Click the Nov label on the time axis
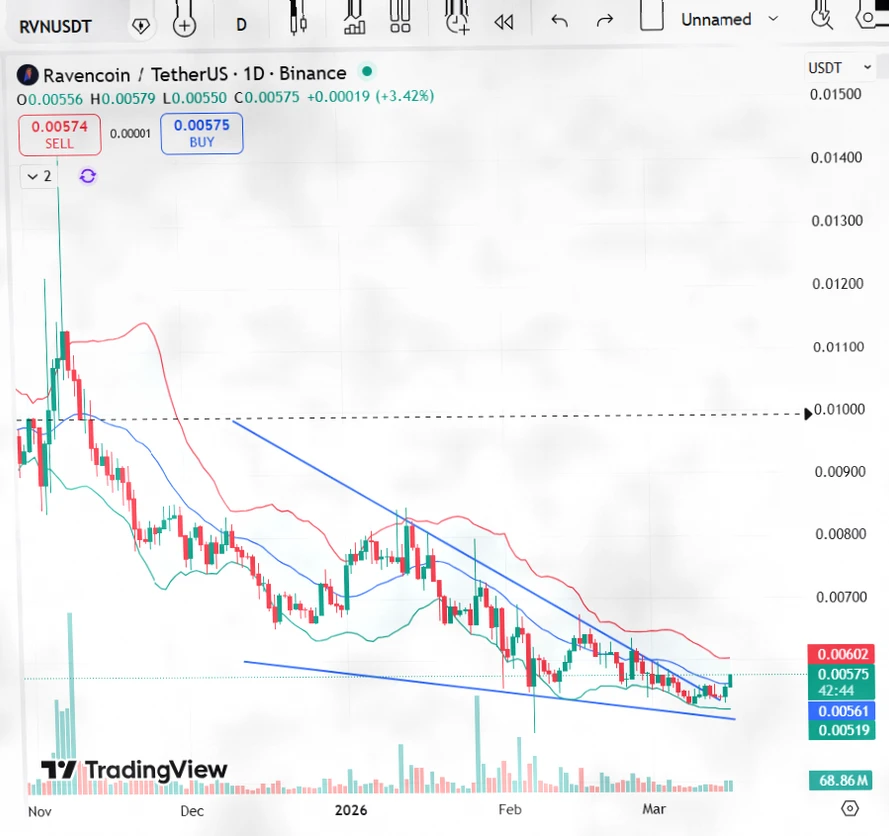Viewport: 889px width, 836px height. pos(40,812)
